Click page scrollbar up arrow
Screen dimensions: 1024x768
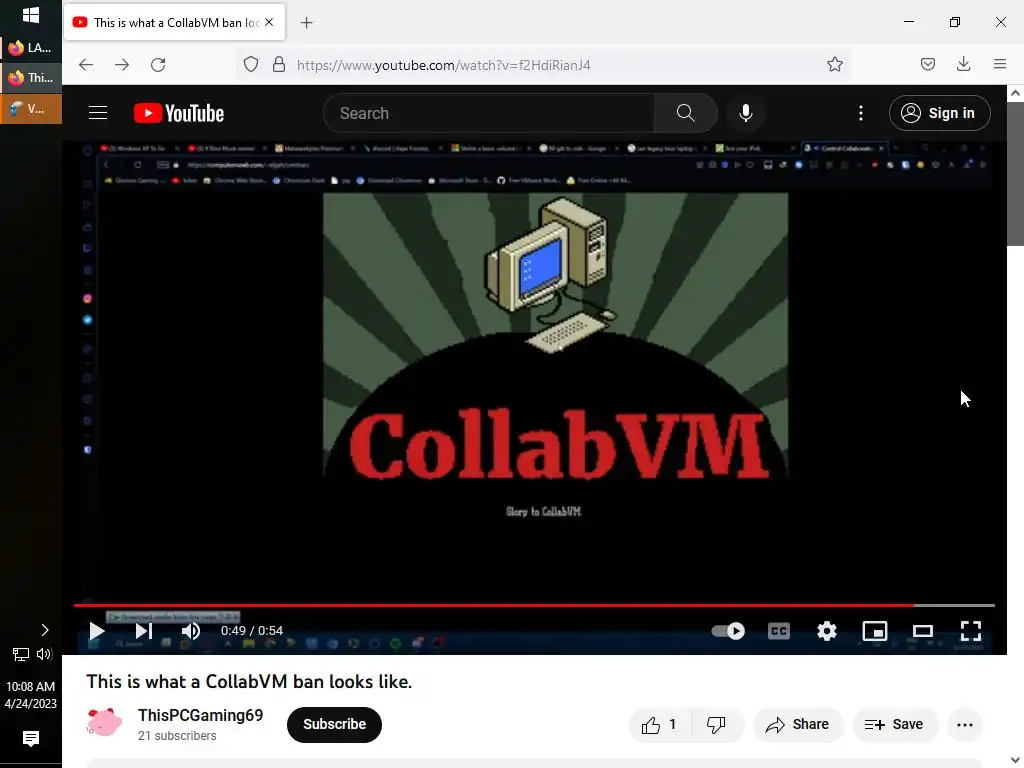(1015, 93)
